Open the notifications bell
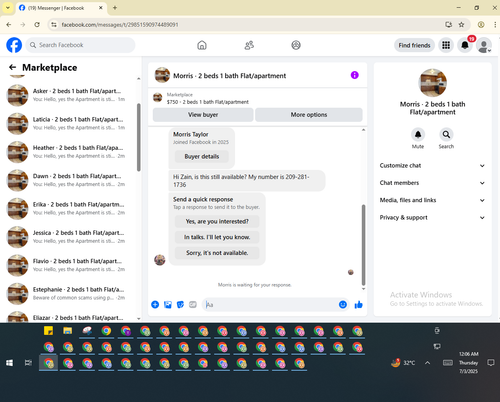Screen dimensions: 500x402 (x=465, y=45)
